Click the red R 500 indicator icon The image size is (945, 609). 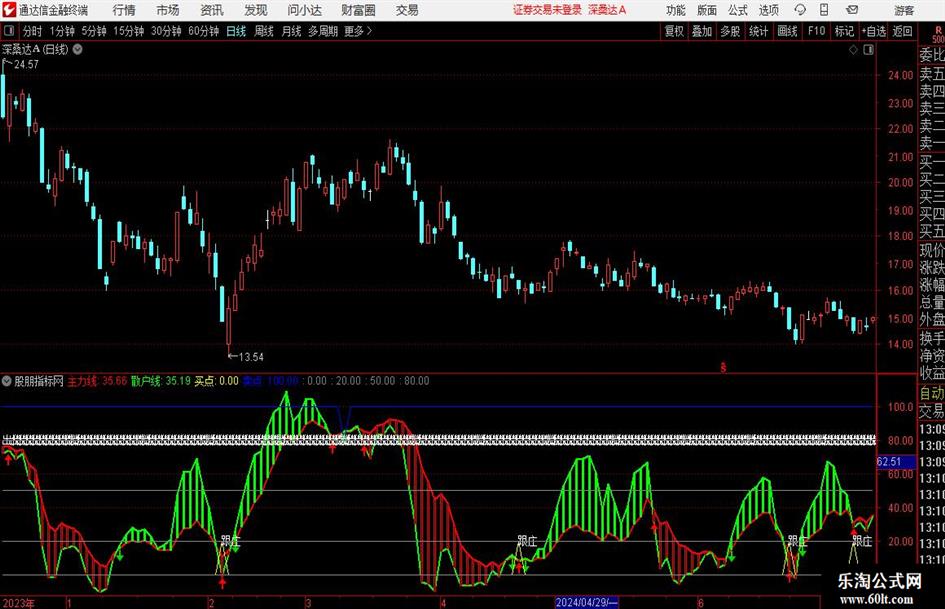[x=936, y=31]
